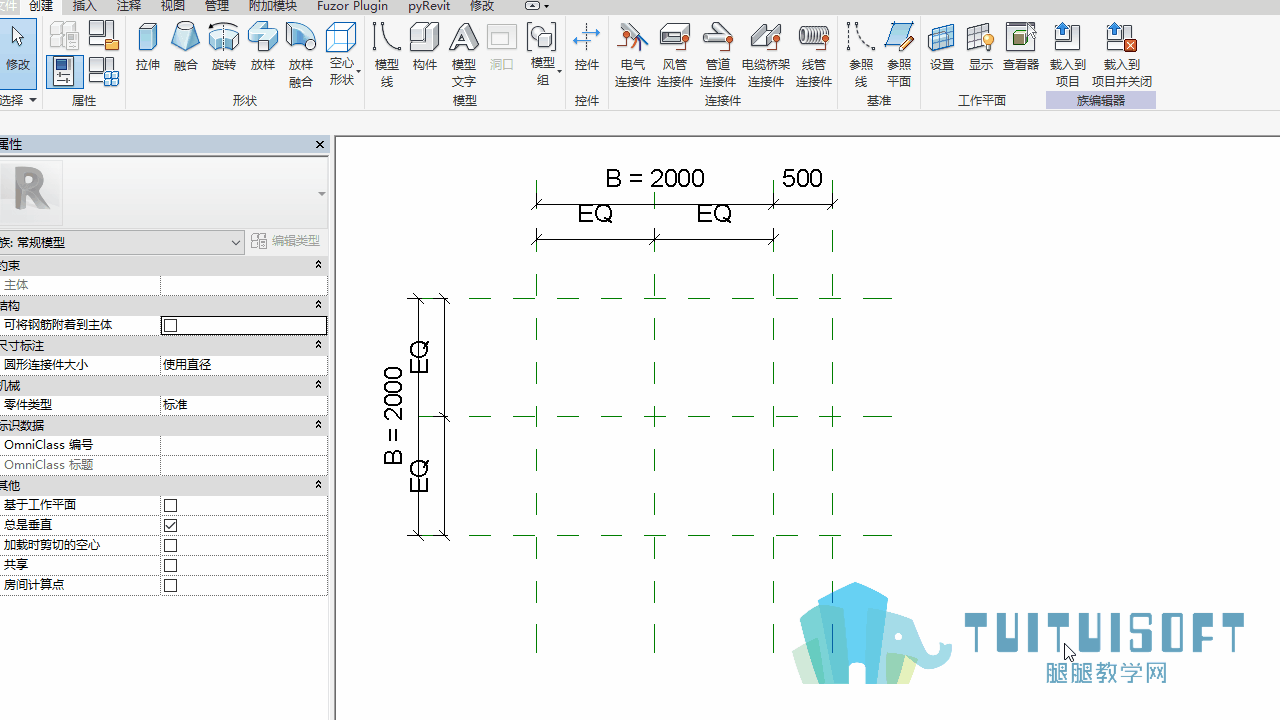Select the Model Line (模型线) tool
This screenshot has width=1280, height=720.
click(x=387, y=55)
